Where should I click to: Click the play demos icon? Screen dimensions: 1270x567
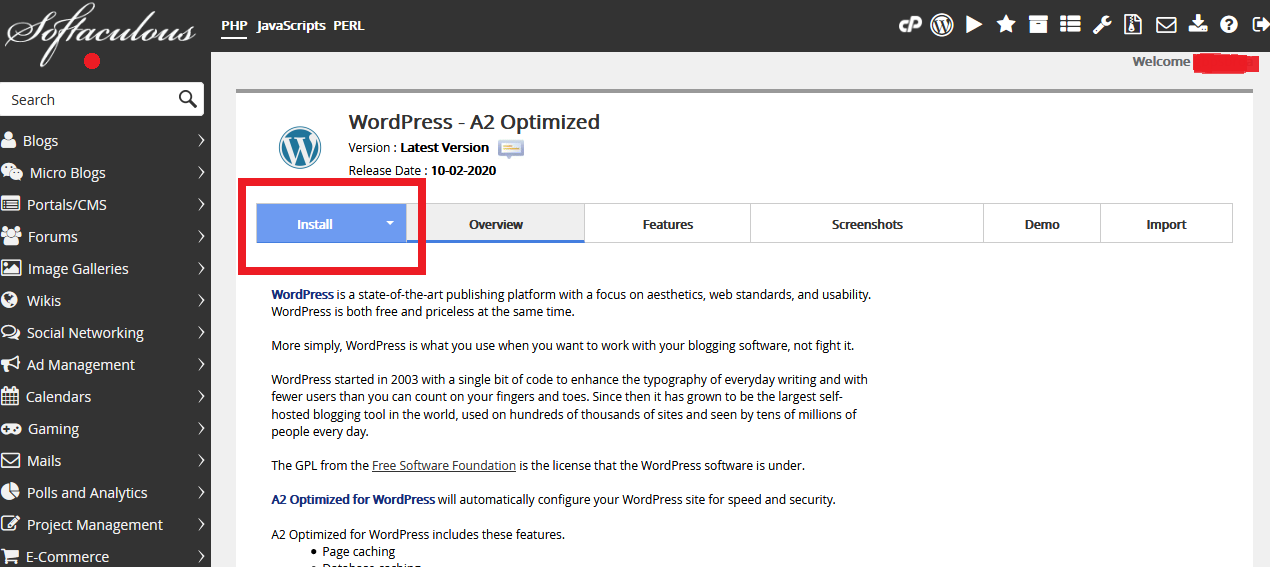tap(974, 25)
